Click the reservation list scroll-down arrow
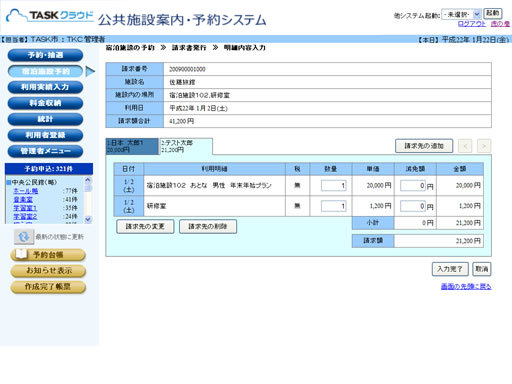512x384 pixels. 88,219
